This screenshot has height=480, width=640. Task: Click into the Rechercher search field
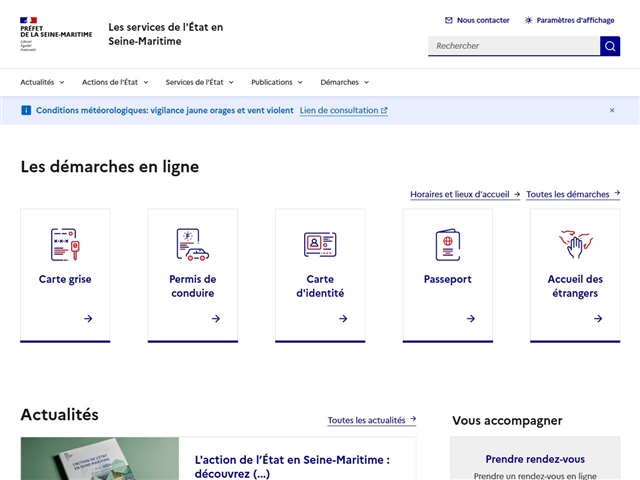513,46
